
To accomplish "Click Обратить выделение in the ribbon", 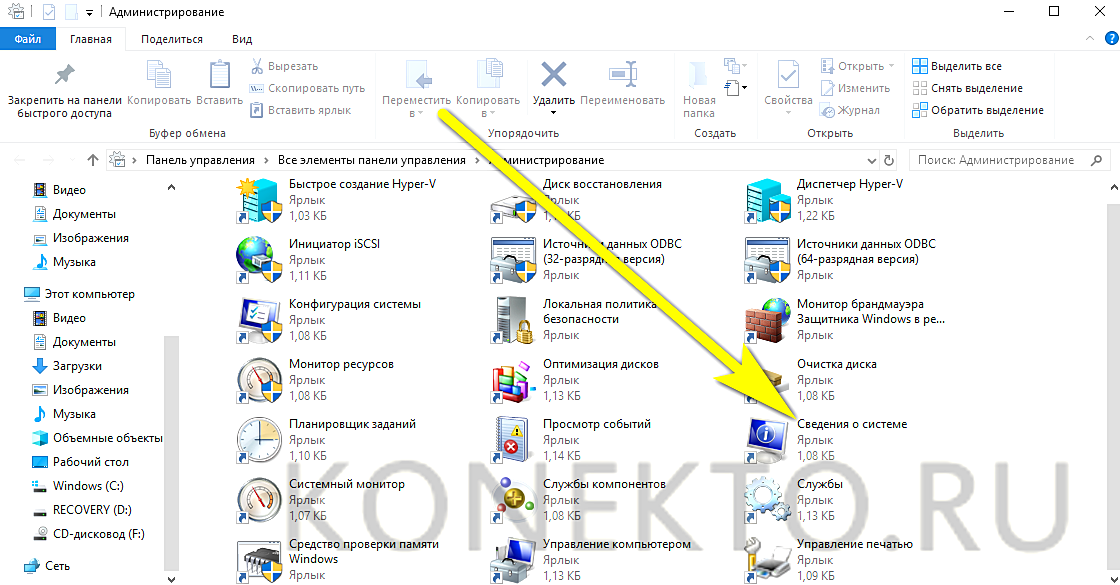I will [x=976, y=110].
